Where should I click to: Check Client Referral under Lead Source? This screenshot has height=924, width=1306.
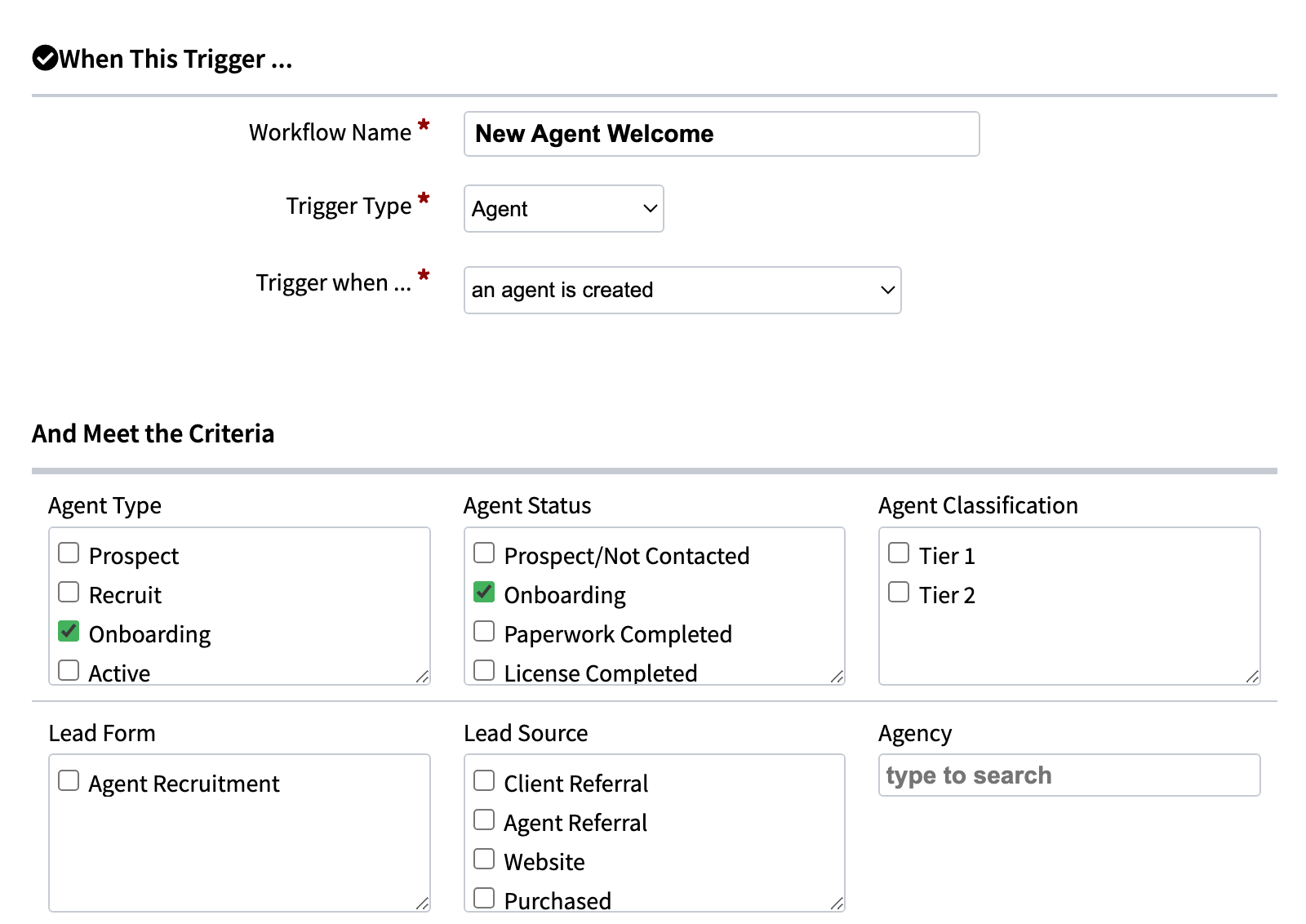click(x=483, y=780)
